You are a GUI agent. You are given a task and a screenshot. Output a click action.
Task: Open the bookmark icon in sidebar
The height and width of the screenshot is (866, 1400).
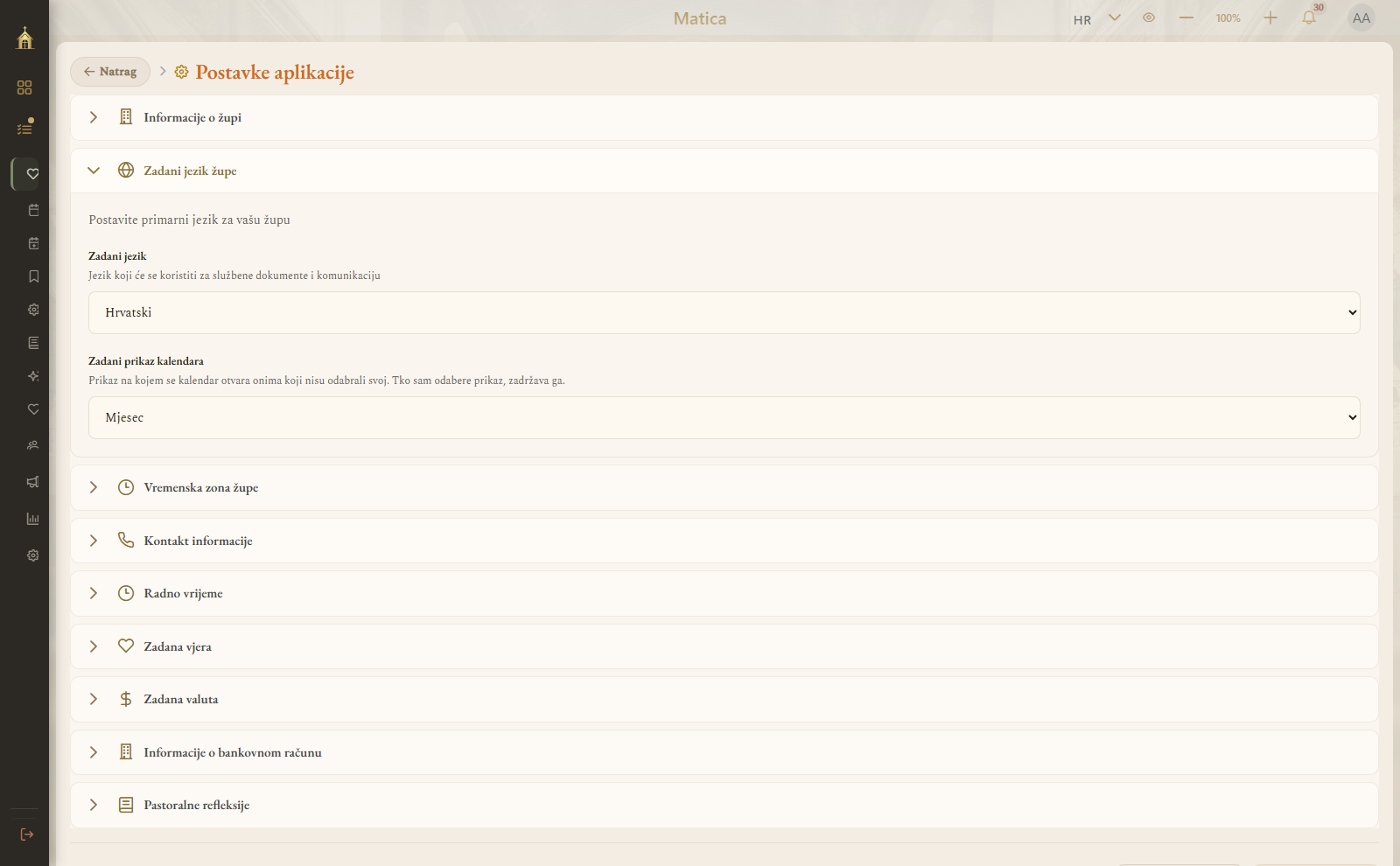pyautogui.click(x=33, y=276)
